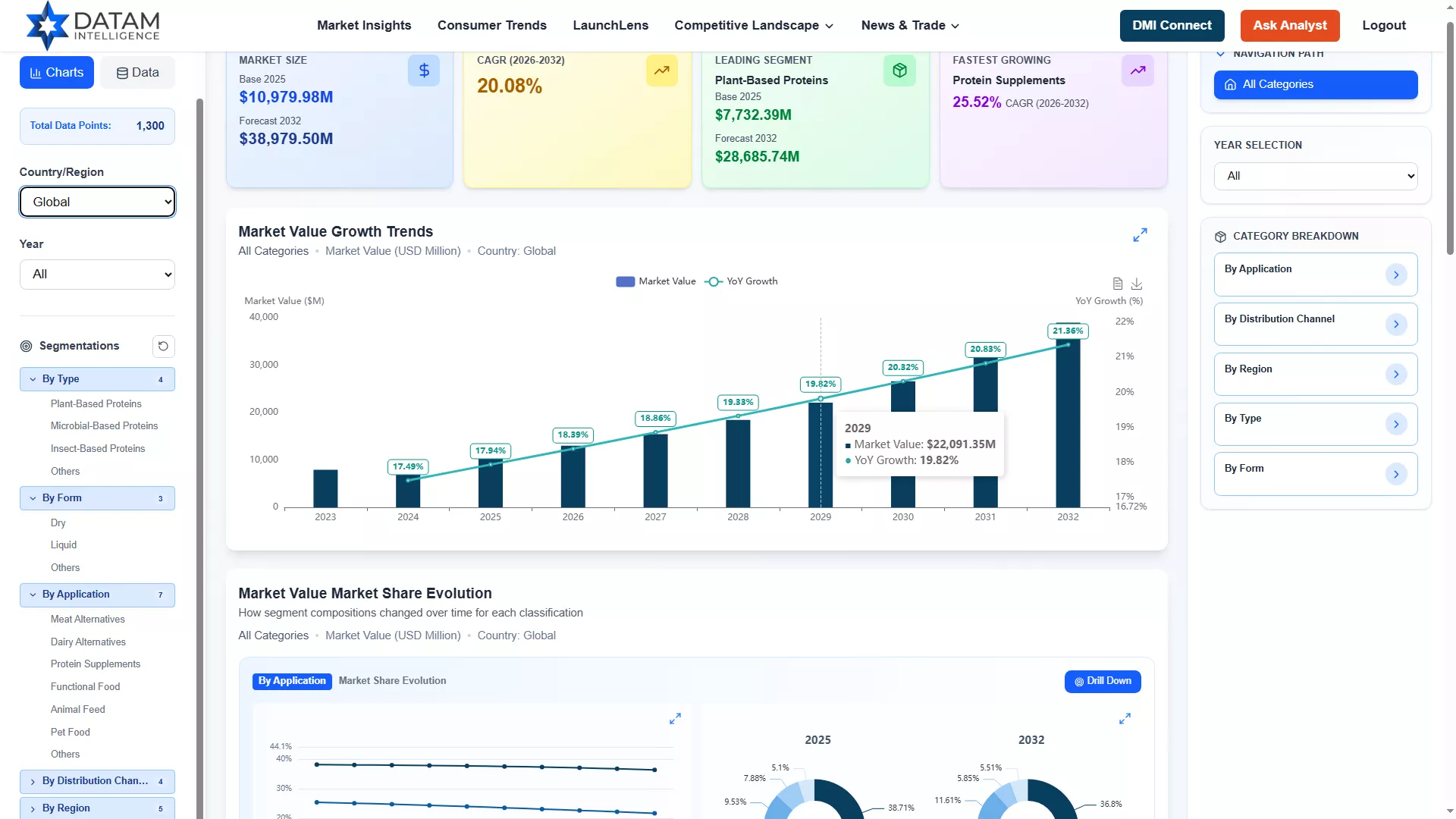Screen dimensions: 1456x819
Task: Select the Liquid form segment
Action: 64,545
